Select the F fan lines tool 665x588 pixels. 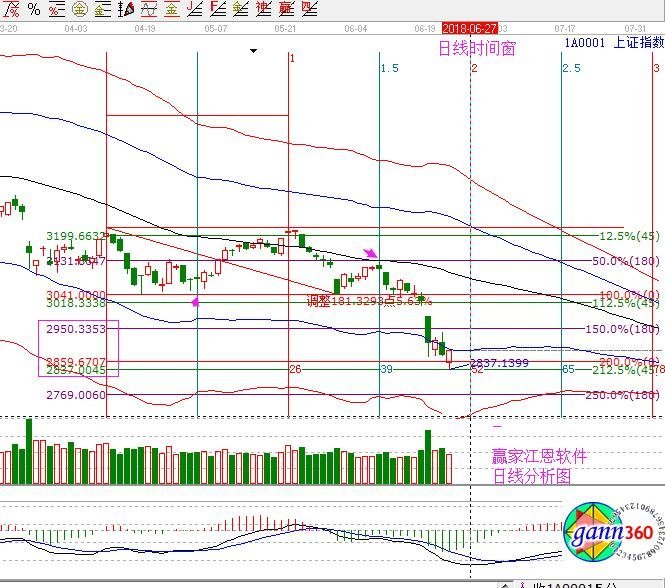(x=218, y=9)
